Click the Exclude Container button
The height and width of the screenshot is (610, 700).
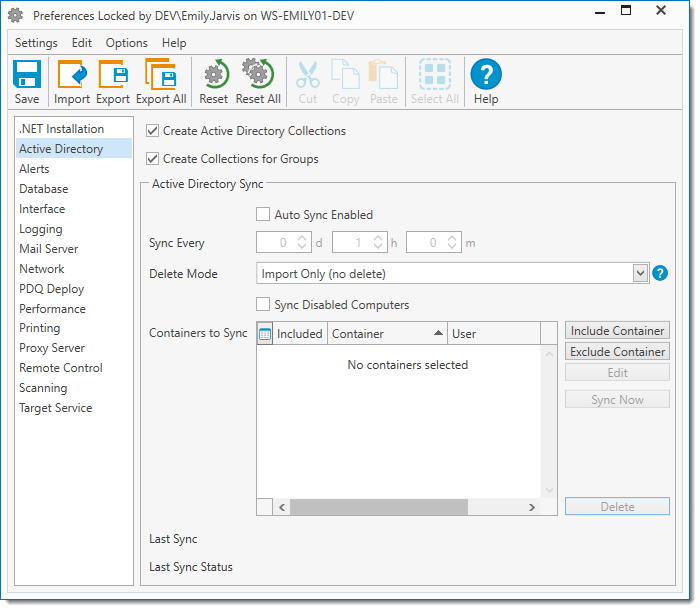pos(617,352)
